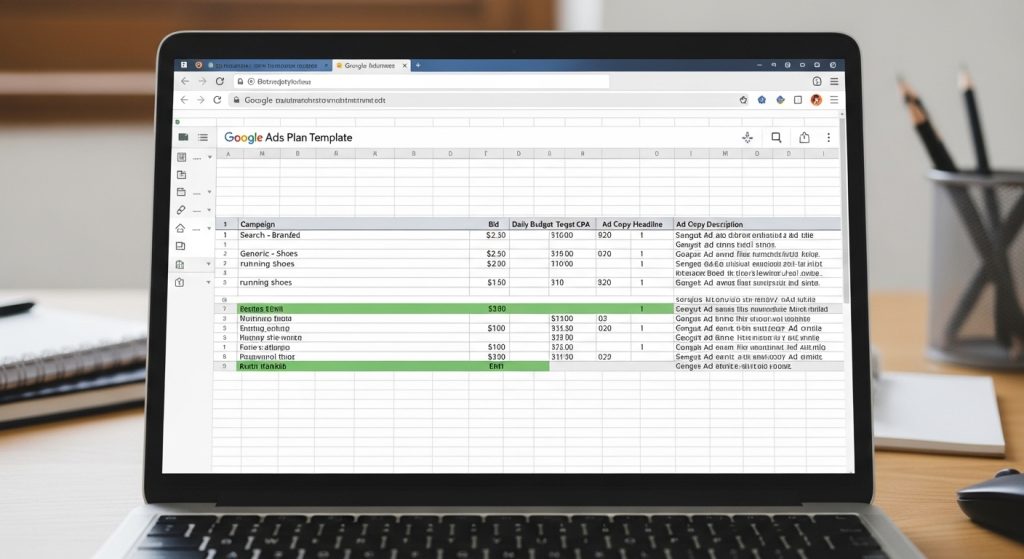
Task: Click the building icon in the sidebar
Action: click(x=180, y=264)
